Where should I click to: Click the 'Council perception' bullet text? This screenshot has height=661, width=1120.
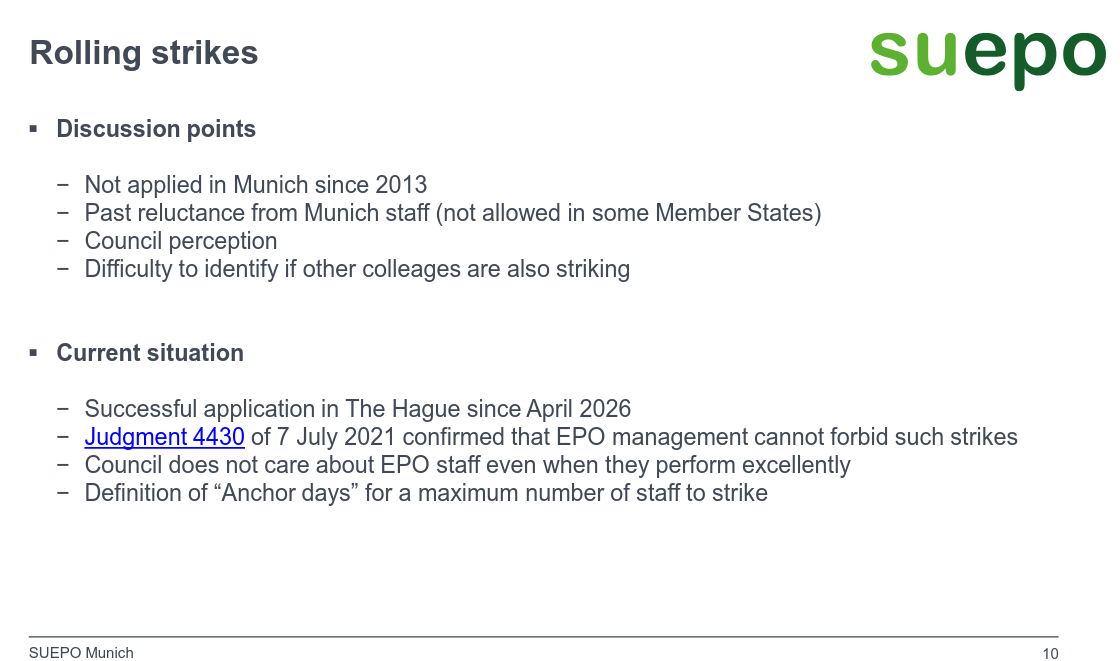coord(181,241)
